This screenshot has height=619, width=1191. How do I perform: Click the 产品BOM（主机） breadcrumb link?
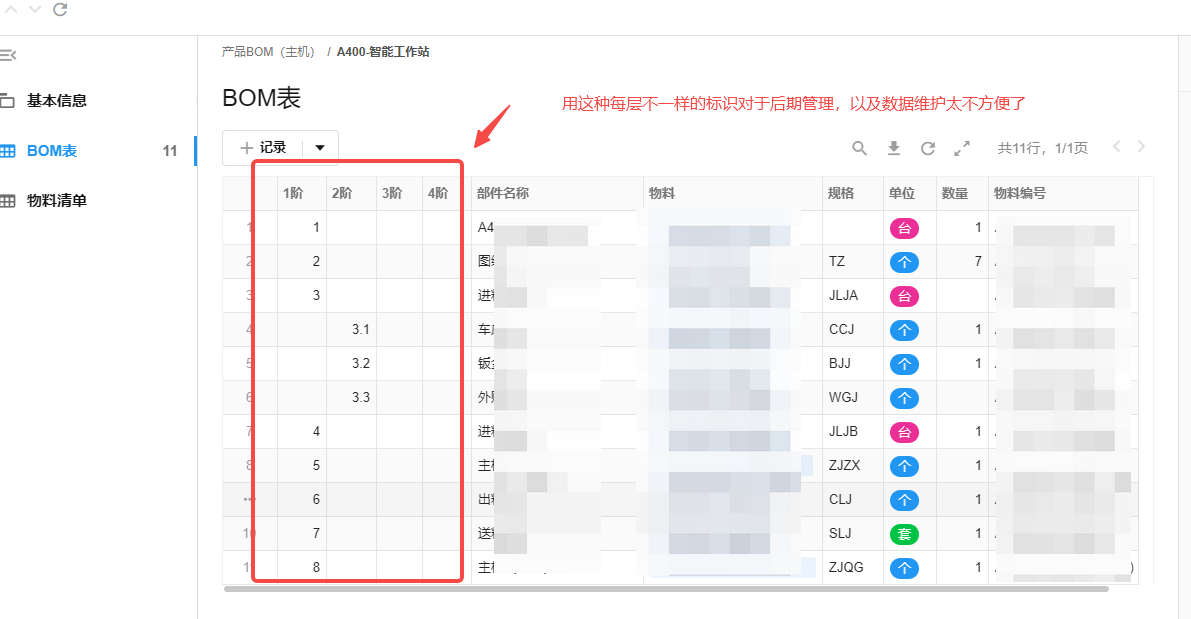268,52
